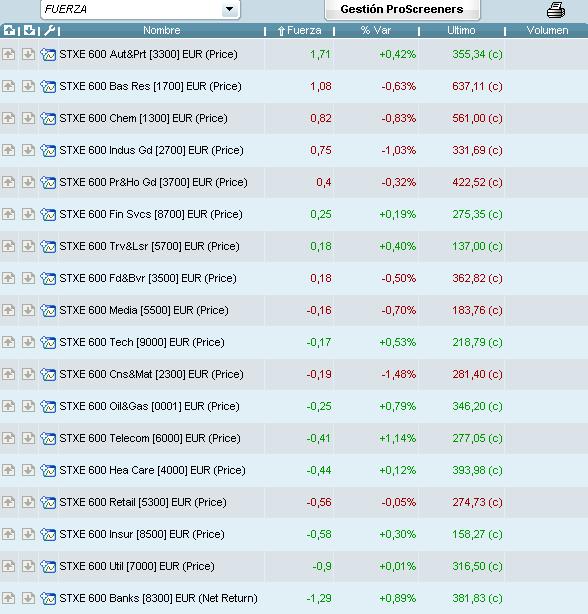Image resolution: width=588 pixels, height=614 pixels.
Task: Click down-arrow icon on Oil&Gas row
Action: tap(28, 406)
